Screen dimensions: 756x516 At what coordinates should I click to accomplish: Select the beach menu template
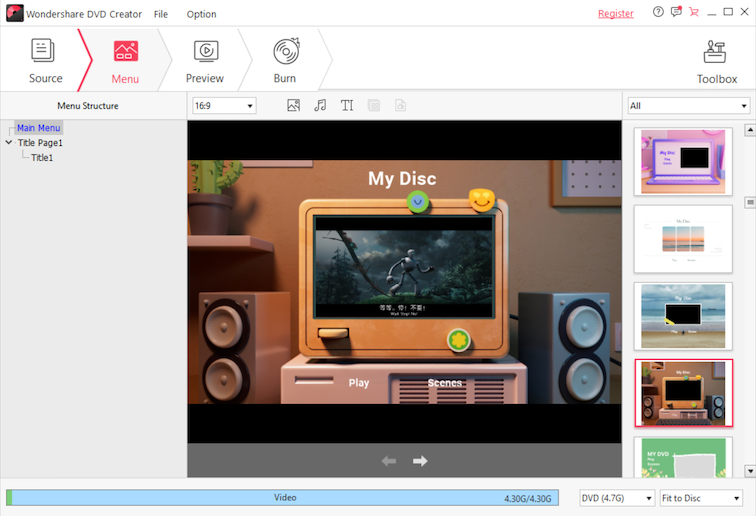(x=683, y=316)
